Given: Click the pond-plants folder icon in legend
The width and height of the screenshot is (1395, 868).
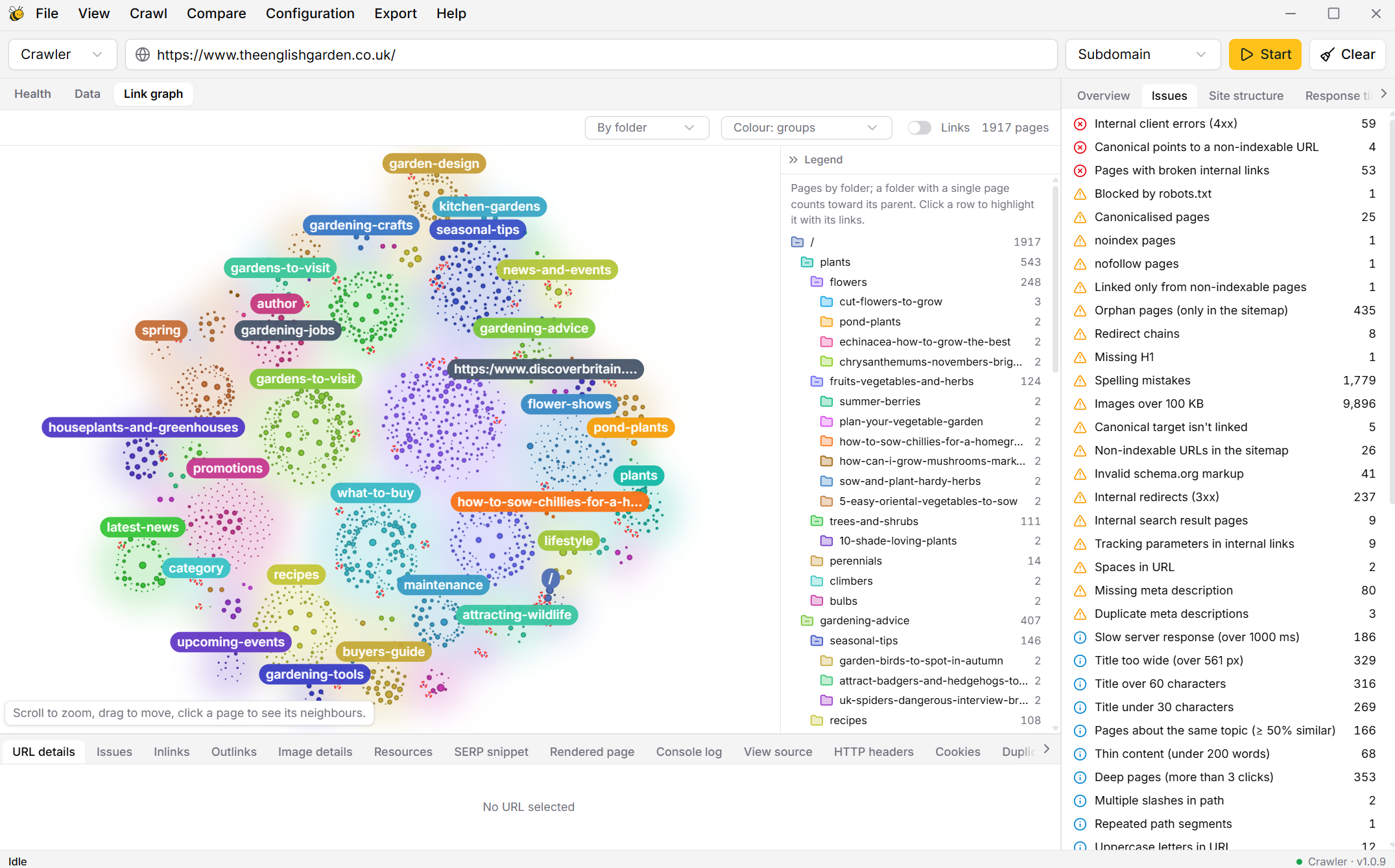Looking at the screenshot, I should pos(826,322).
